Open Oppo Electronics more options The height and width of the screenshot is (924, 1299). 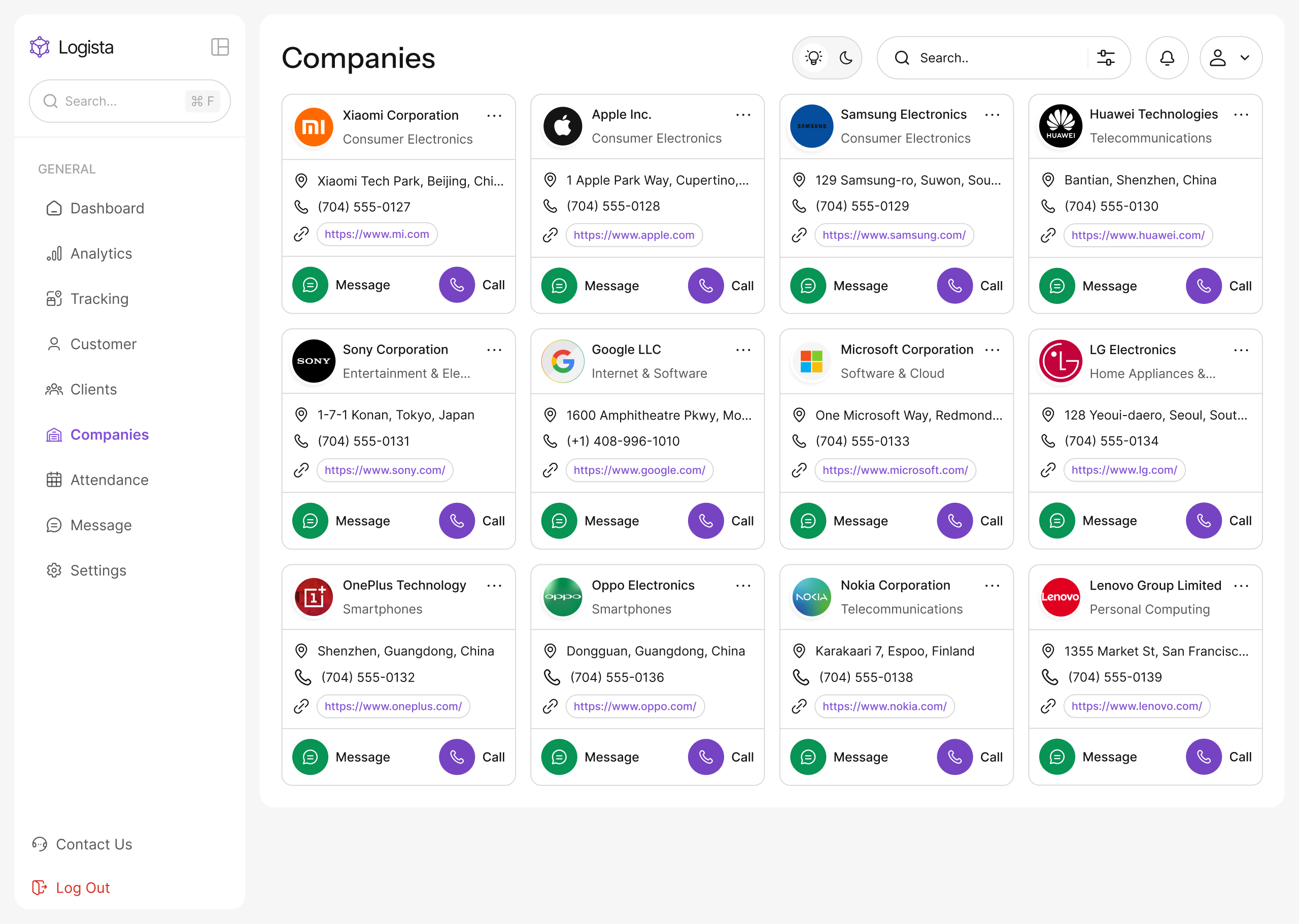743,586
